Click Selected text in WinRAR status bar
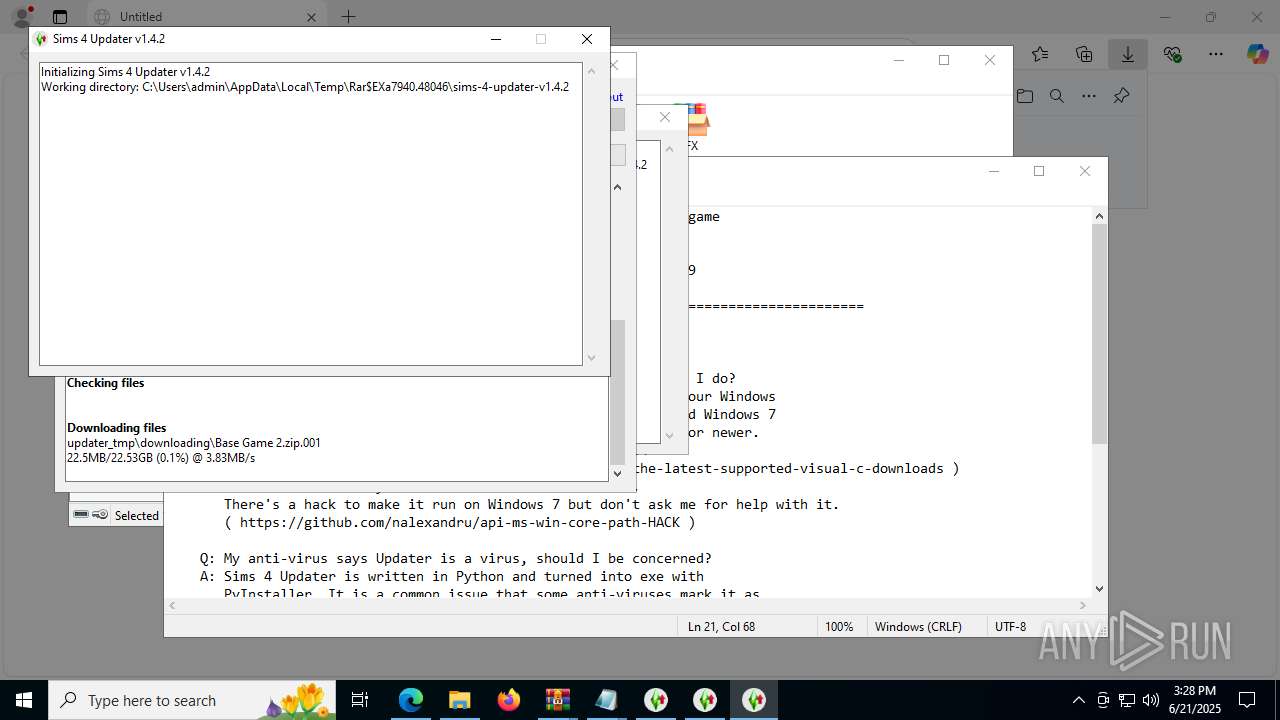The height and width of the screenshot is (720, 1280). (x=137, y=516)
